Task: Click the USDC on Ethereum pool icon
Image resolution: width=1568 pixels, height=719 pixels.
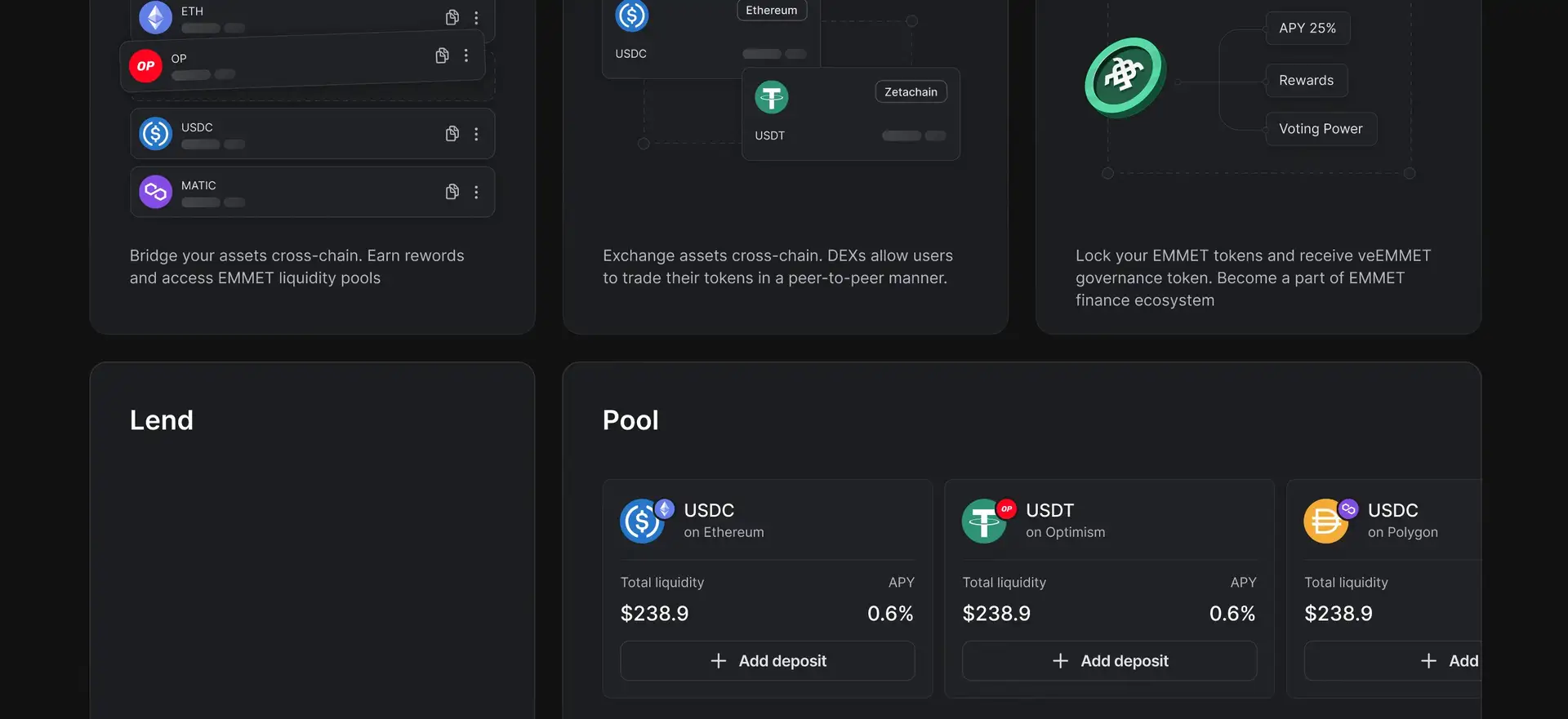Action: click(x=644, y=521)
